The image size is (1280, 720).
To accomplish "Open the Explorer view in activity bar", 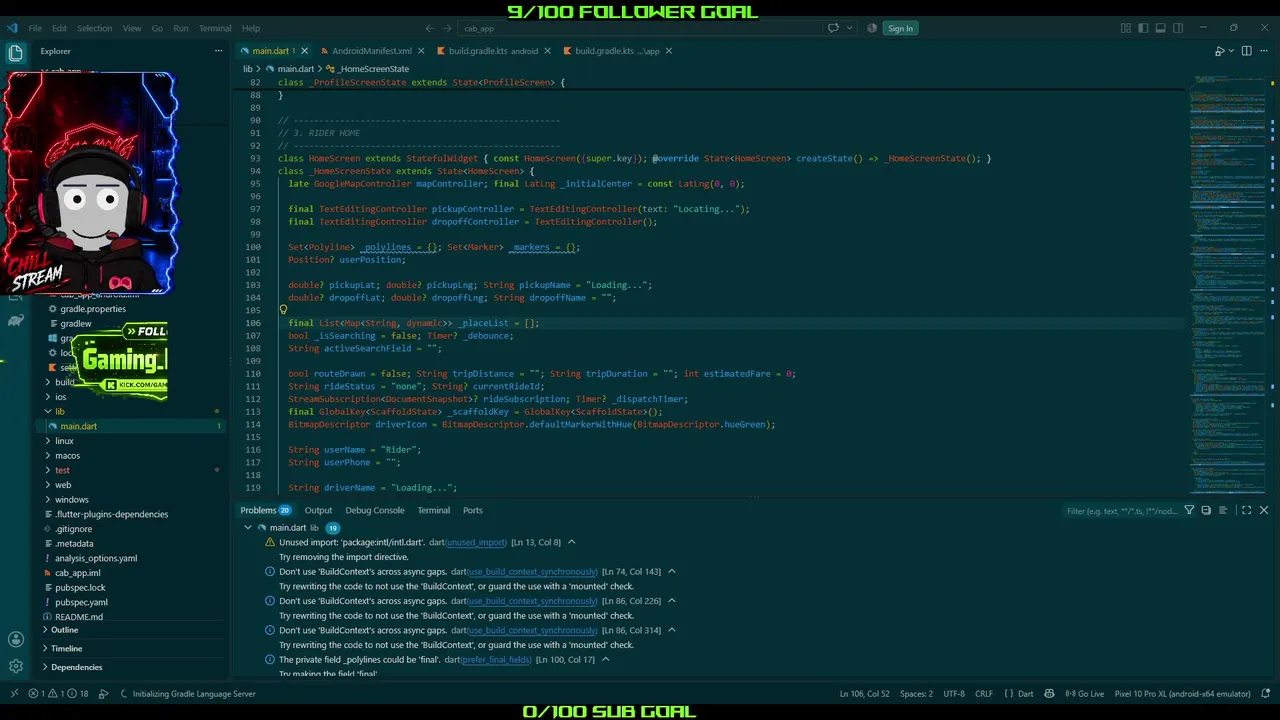I will [15, 53].
